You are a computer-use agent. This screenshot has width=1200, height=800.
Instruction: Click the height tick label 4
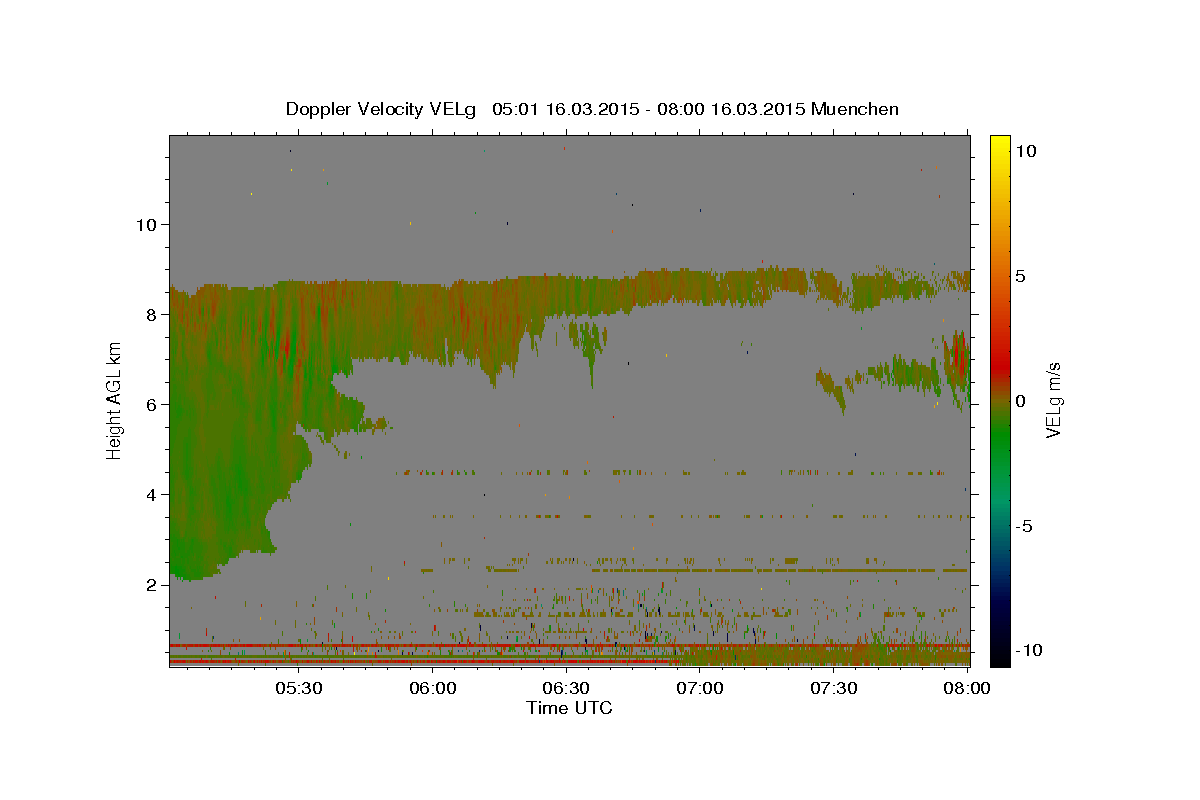point(152,494)
